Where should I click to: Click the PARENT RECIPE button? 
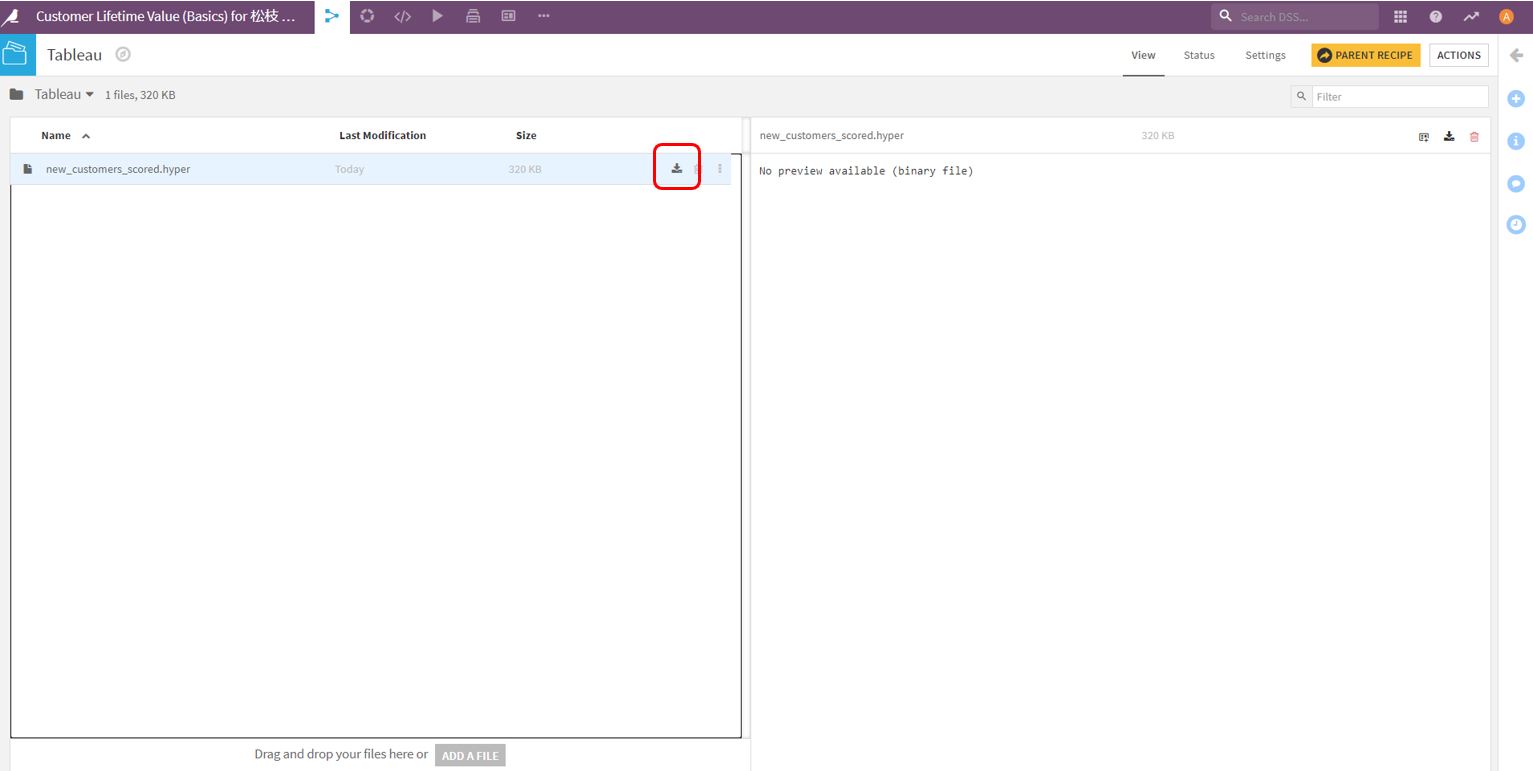coord(1365,55)
